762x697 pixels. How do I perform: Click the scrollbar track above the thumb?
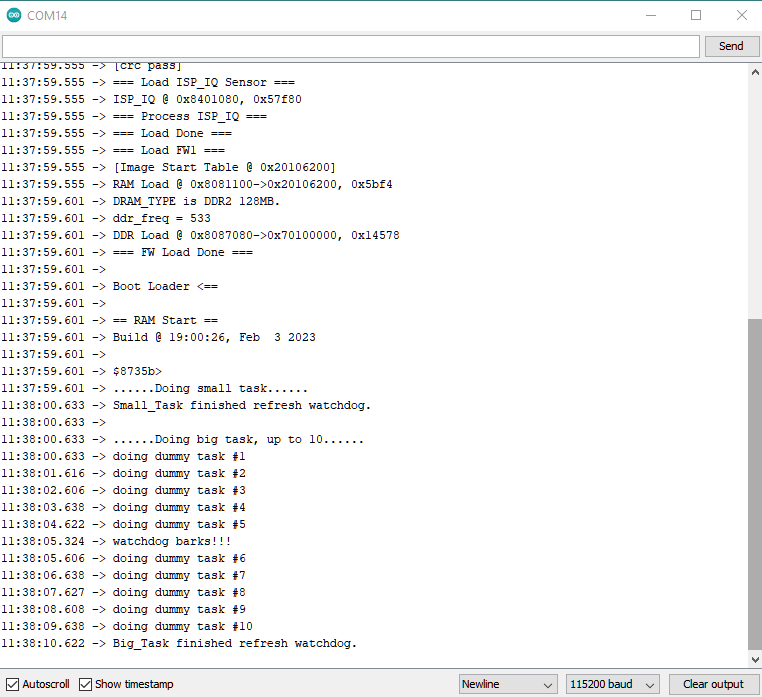click(x=755, y=199)
